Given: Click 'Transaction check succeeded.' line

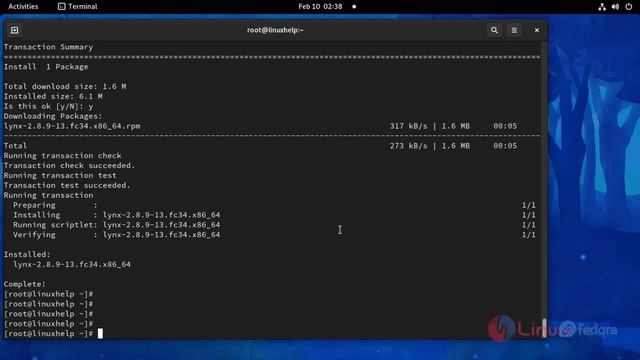Looking at the screenshot, I should (x=69, y=166).
